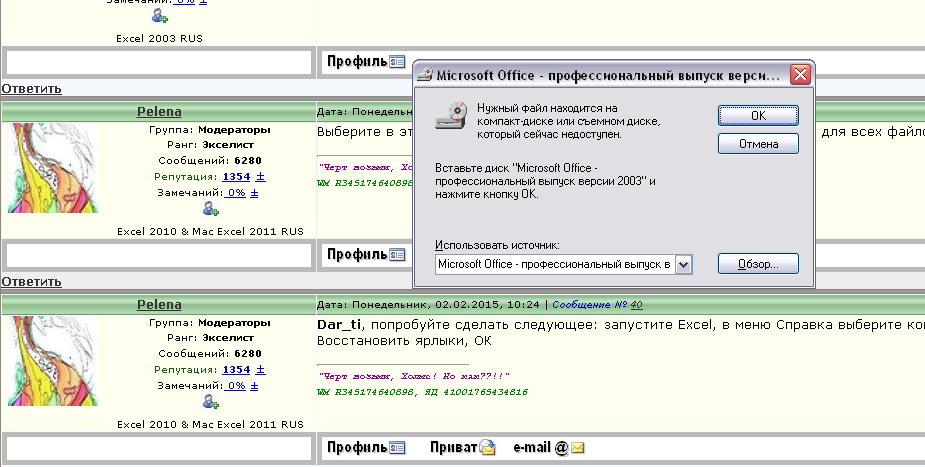Click the CD drive icon in the dialog

coord(451,116)
